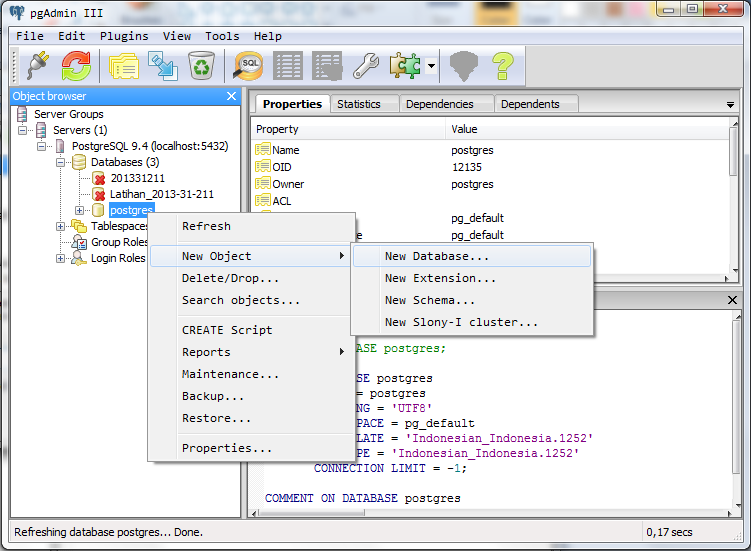Viewport: 751px width, 551px height.
Task: Click the grey guru hint icon
Action: pos(464,66)
